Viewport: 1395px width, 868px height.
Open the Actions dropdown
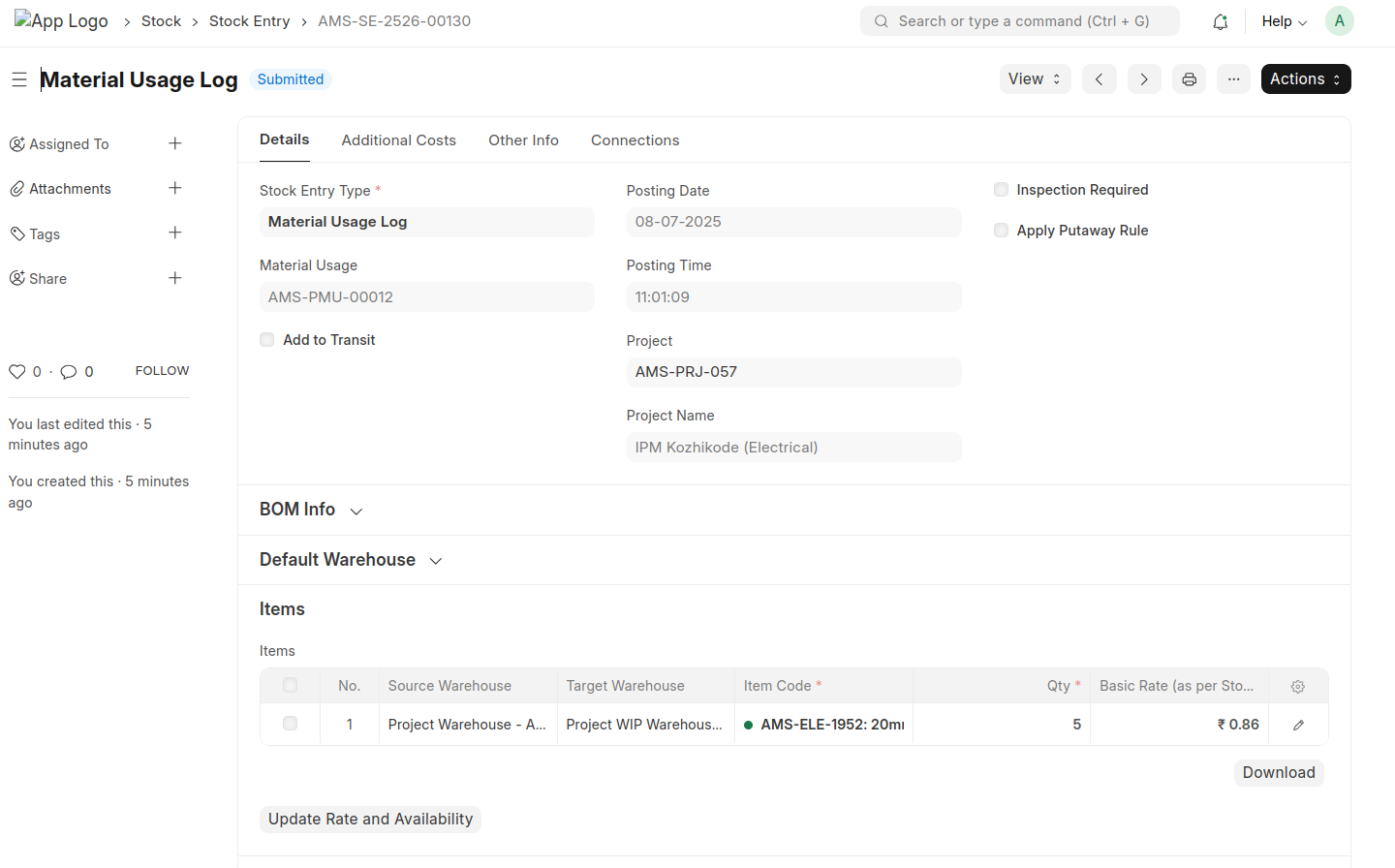click(1305, 79)
